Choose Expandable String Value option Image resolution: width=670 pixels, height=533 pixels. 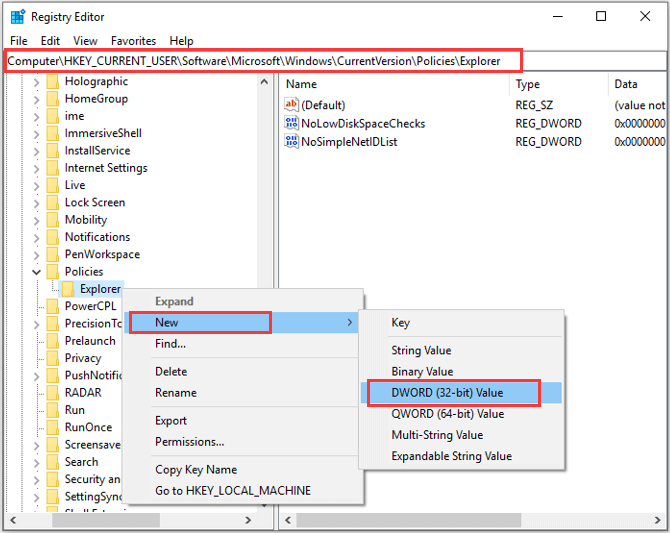pos(461,456)
